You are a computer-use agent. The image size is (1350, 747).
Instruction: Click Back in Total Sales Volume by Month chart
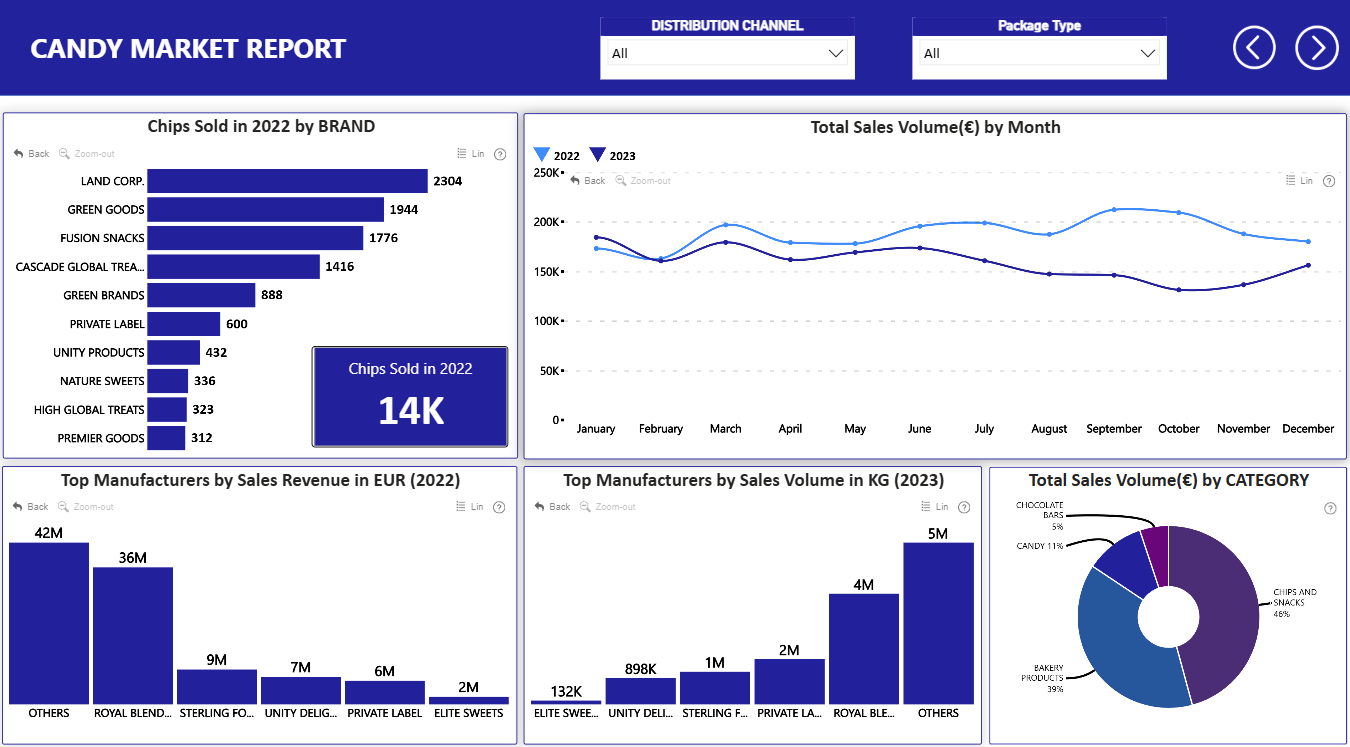coord(587,181)
